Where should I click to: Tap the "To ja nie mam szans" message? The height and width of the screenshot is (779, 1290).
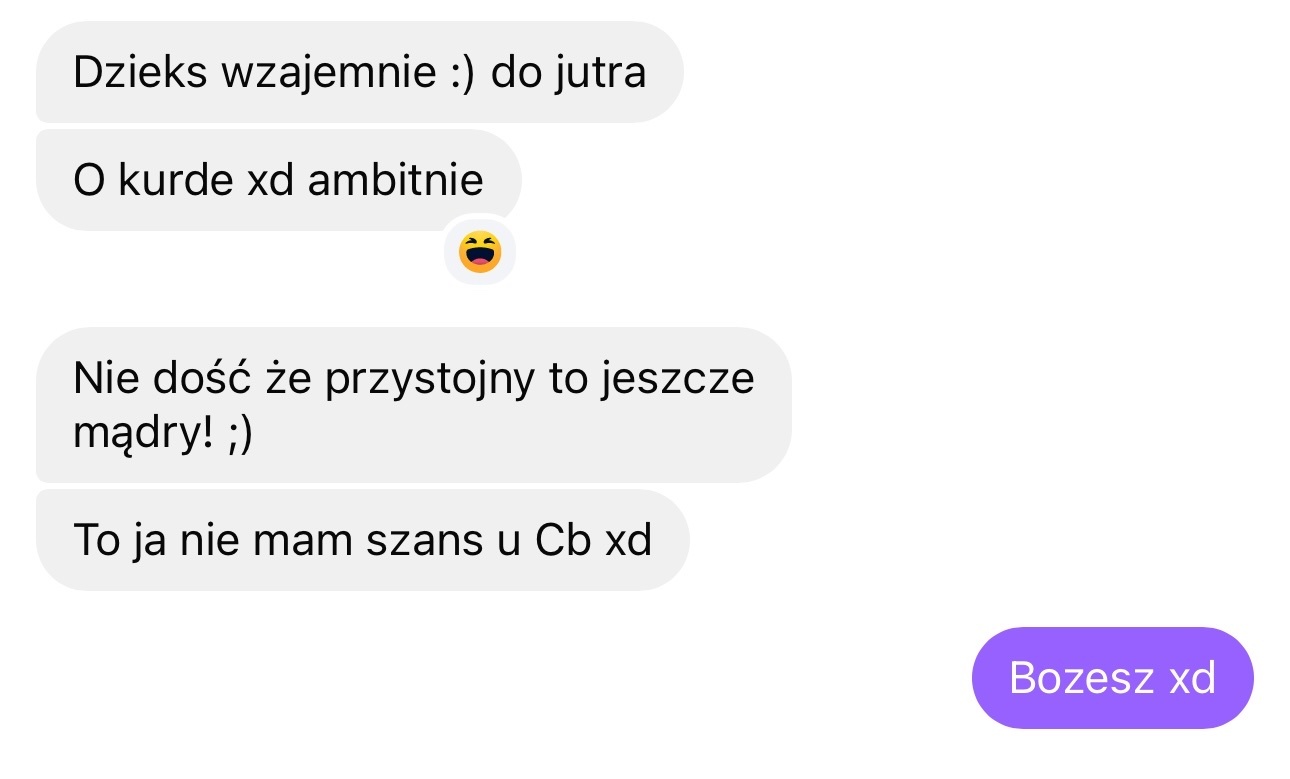click(x=363, y=540)
